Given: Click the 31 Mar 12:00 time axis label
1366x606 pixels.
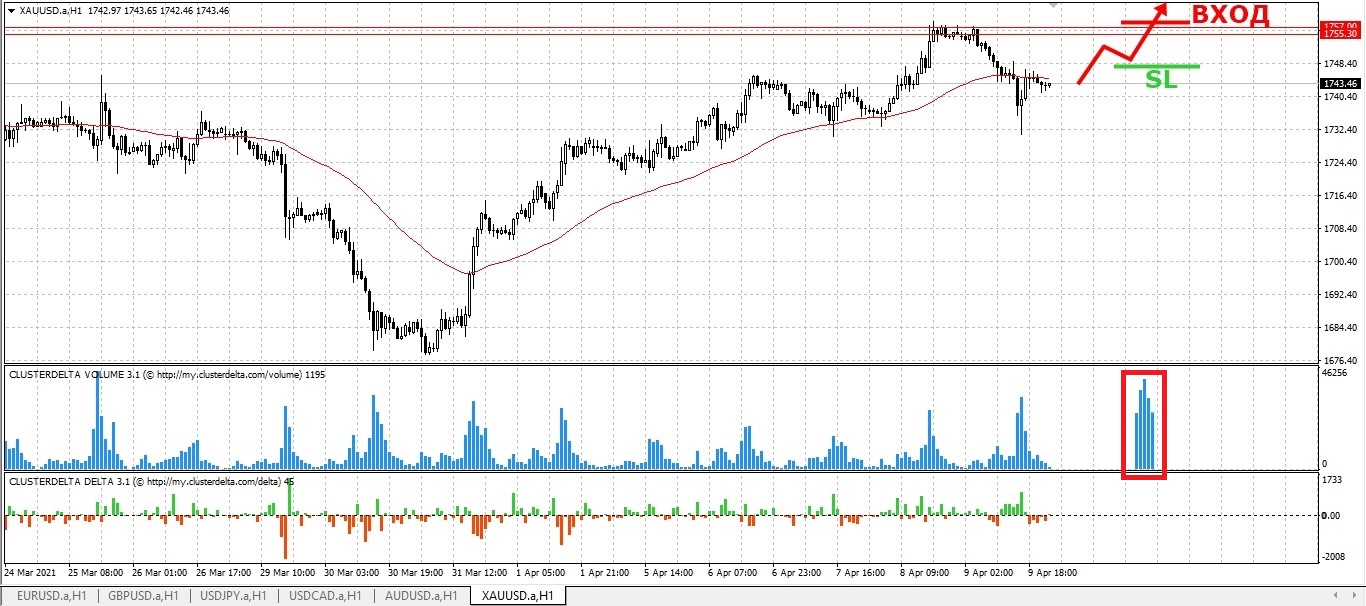Looking at the screenshot, I should pos(481,573).
